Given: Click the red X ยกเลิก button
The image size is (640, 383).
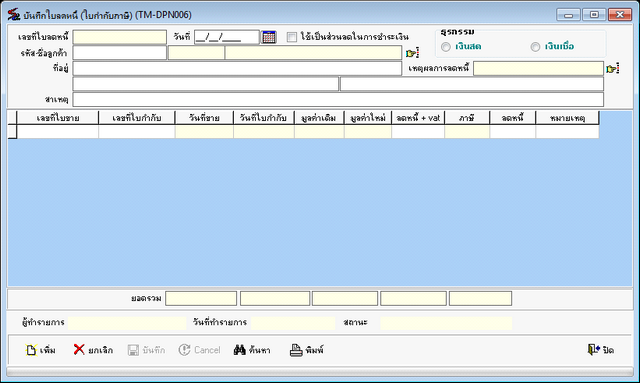Looking at the screenshot, I should click(x=93, y=350).
